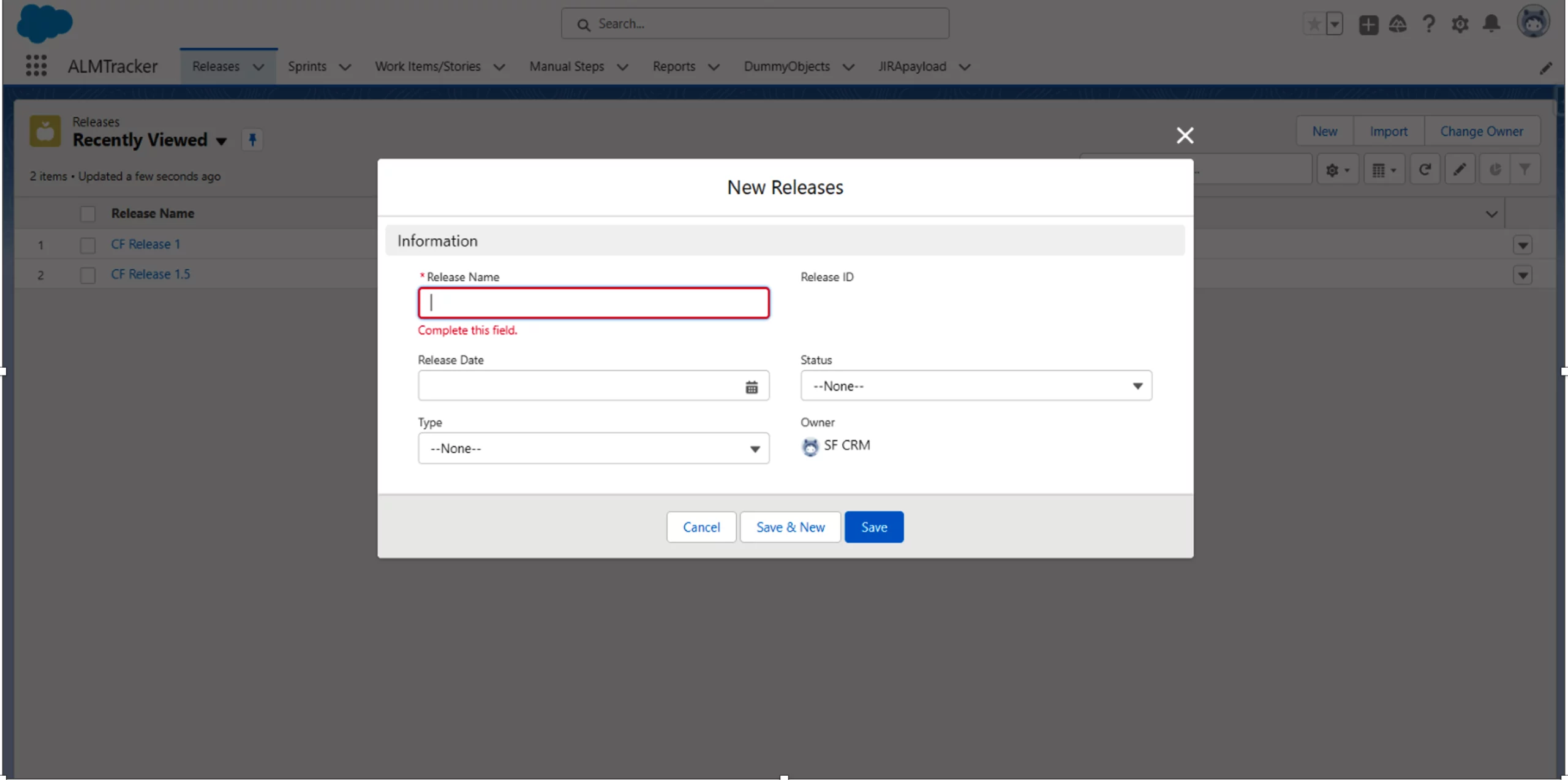The width and height of the screenshot is (1568, 780).
Task: Expand the DummyObjects tab chevron
Action: pos(848,67)
